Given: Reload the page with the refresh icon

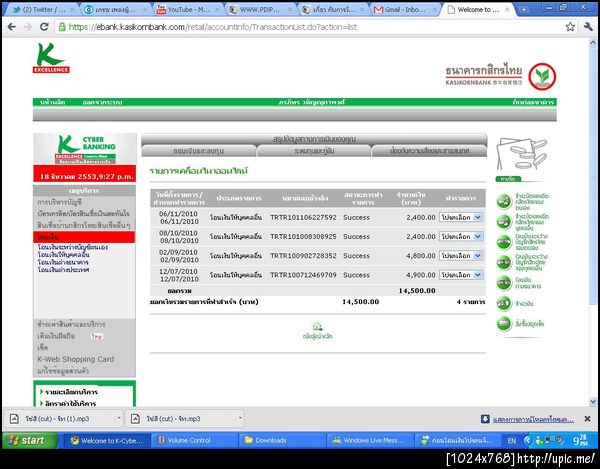Looking at the screenshot, I should tap(44, 27).
